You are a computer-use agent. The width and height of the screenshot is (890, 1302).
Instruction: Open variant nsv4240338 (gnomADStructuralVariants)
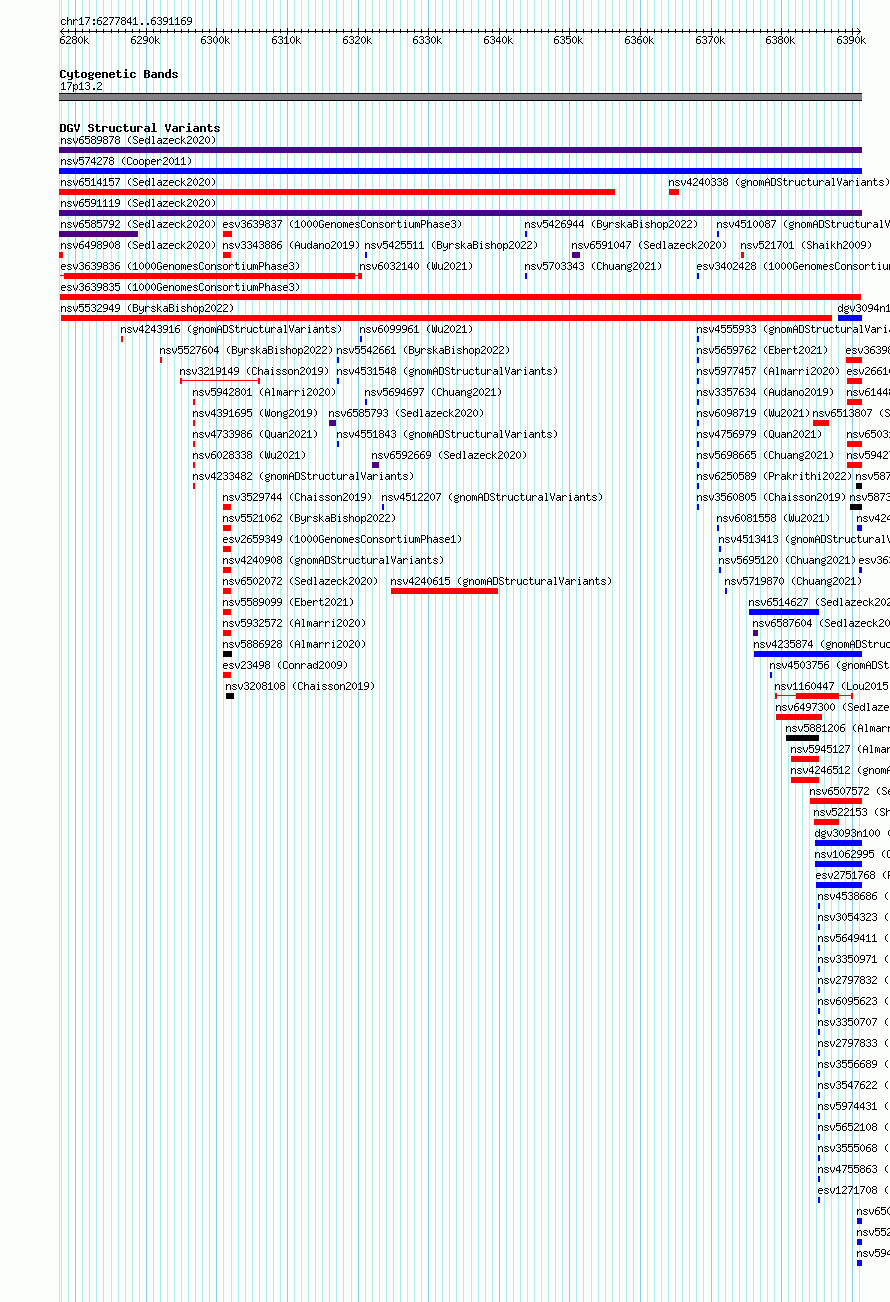778,182
